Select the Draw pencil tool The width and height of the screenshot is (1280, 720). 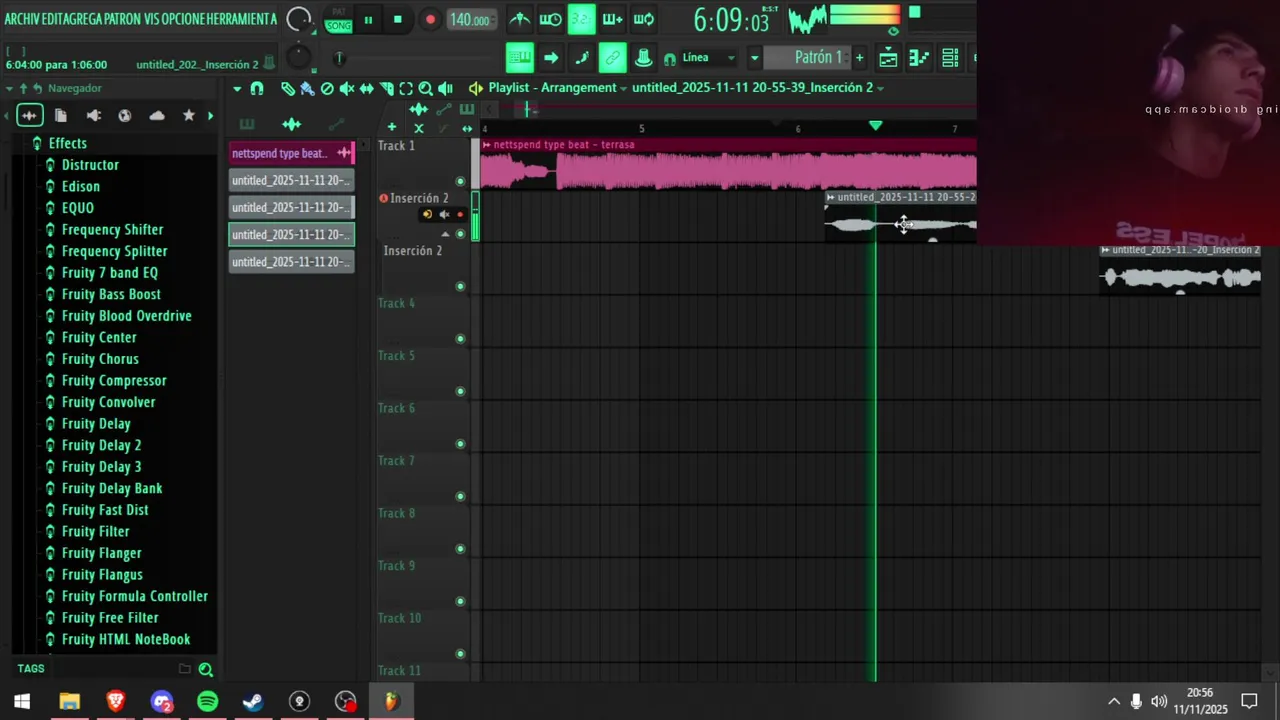[x=288, y=89]
